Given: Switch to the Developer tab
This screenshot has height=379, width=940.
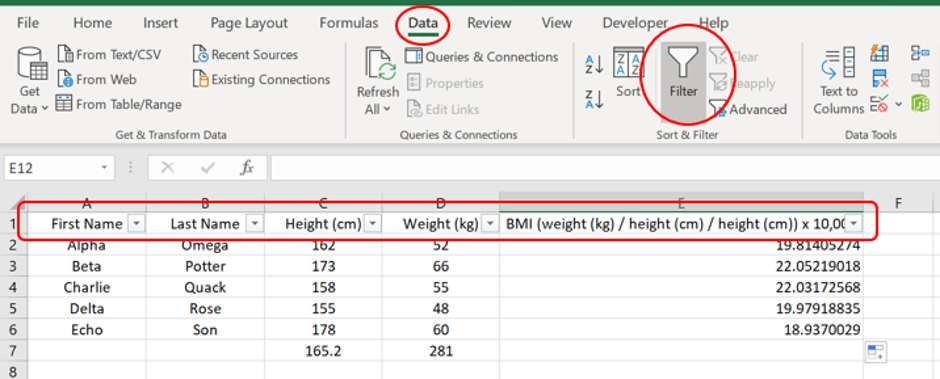Looking at the screenshot, I should pos(635,23).
